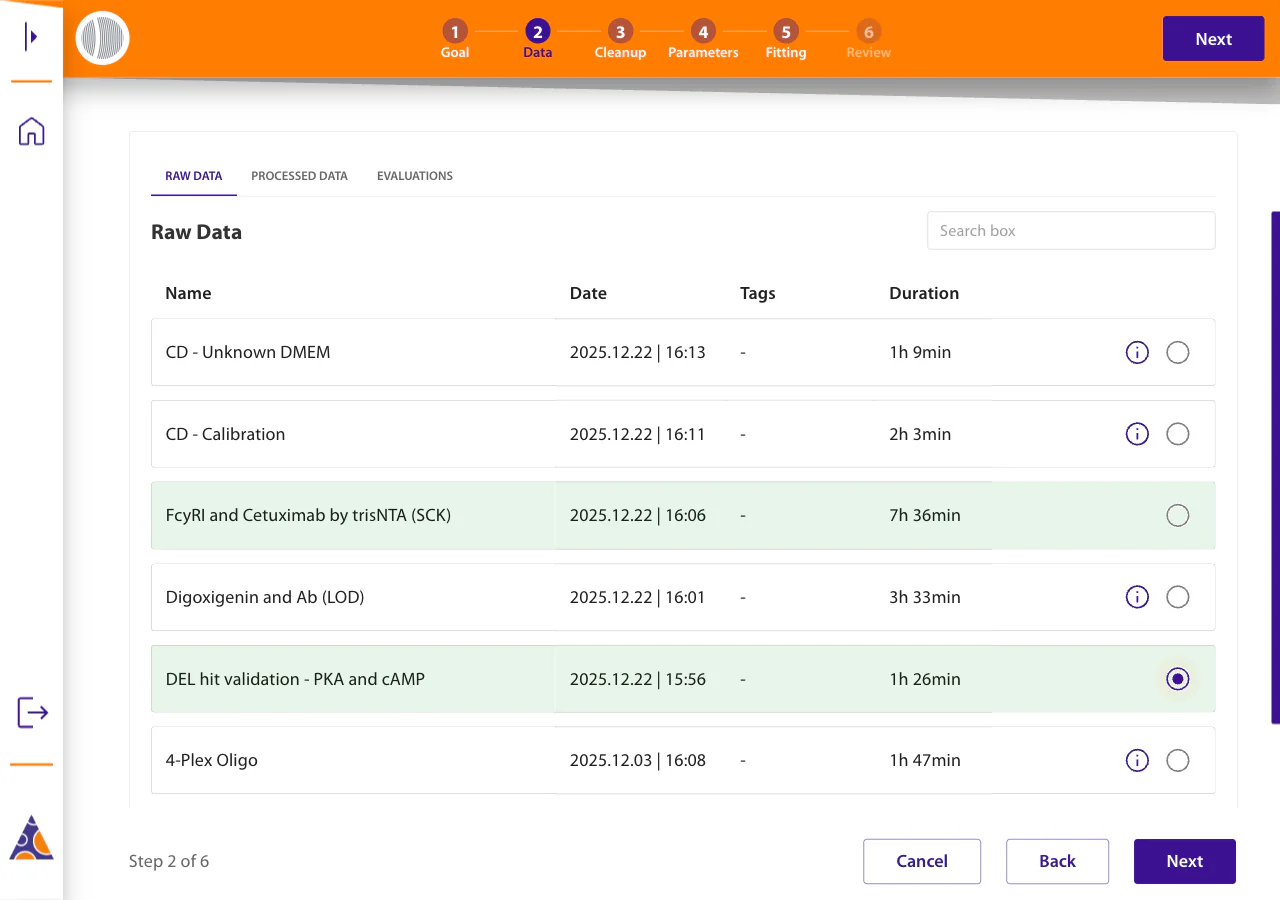This screenshot has height=900, width=1280.
Task: Click the Cancel button
Action: pos(922,861)
